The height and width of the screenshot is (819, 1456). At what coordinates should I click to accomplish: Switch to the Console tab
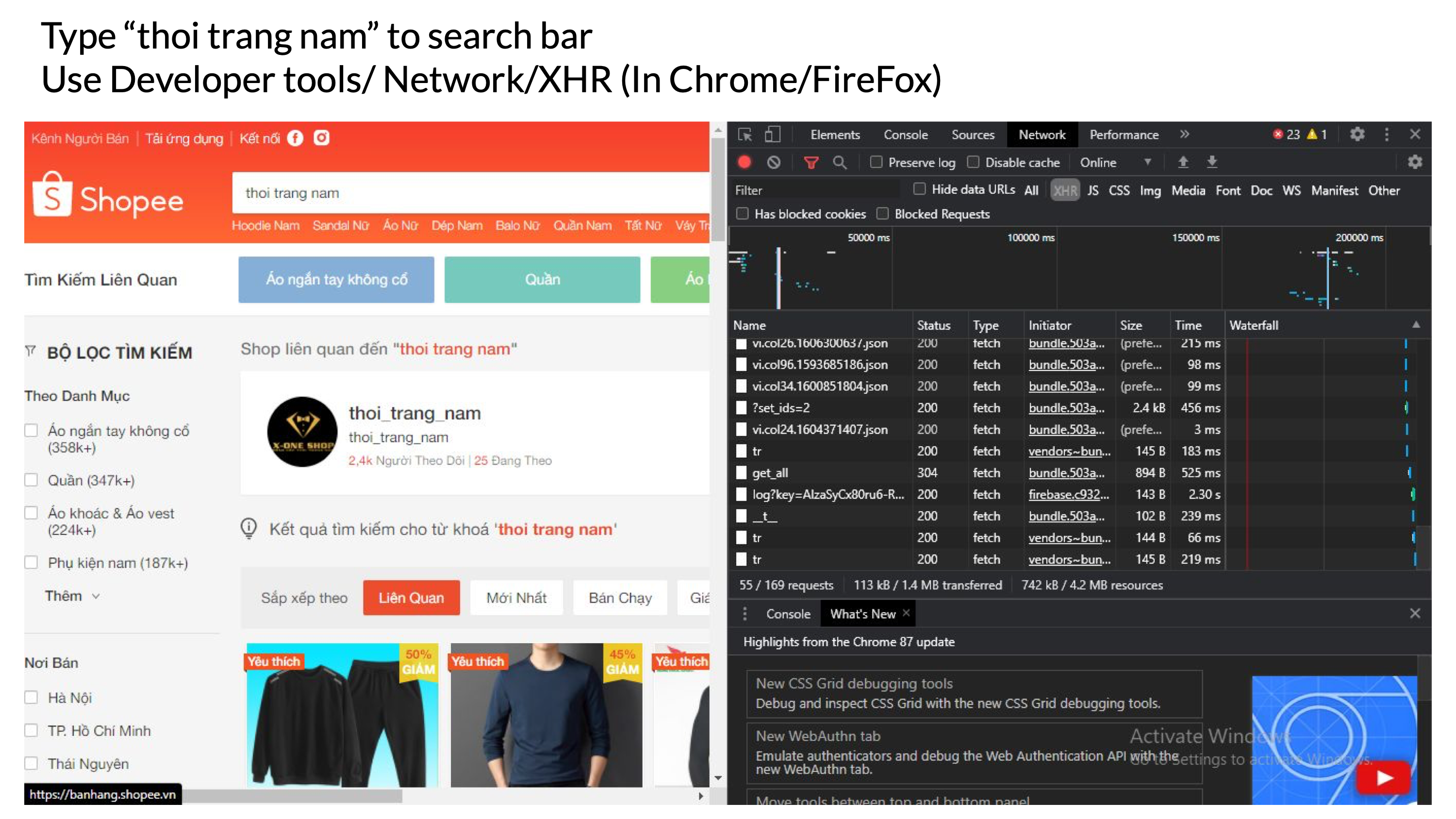[905, 134]
